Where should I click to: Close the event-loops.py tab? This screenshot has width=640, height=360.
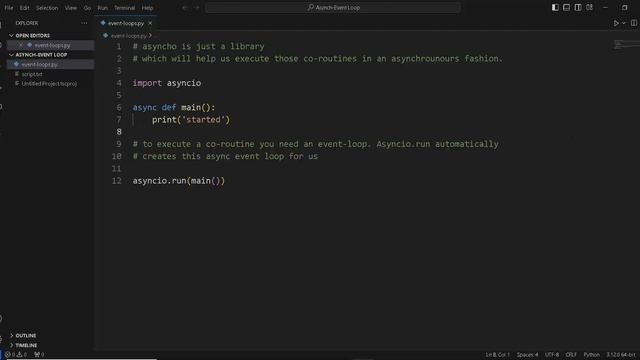pyautogui.click(x=150, y=23)
